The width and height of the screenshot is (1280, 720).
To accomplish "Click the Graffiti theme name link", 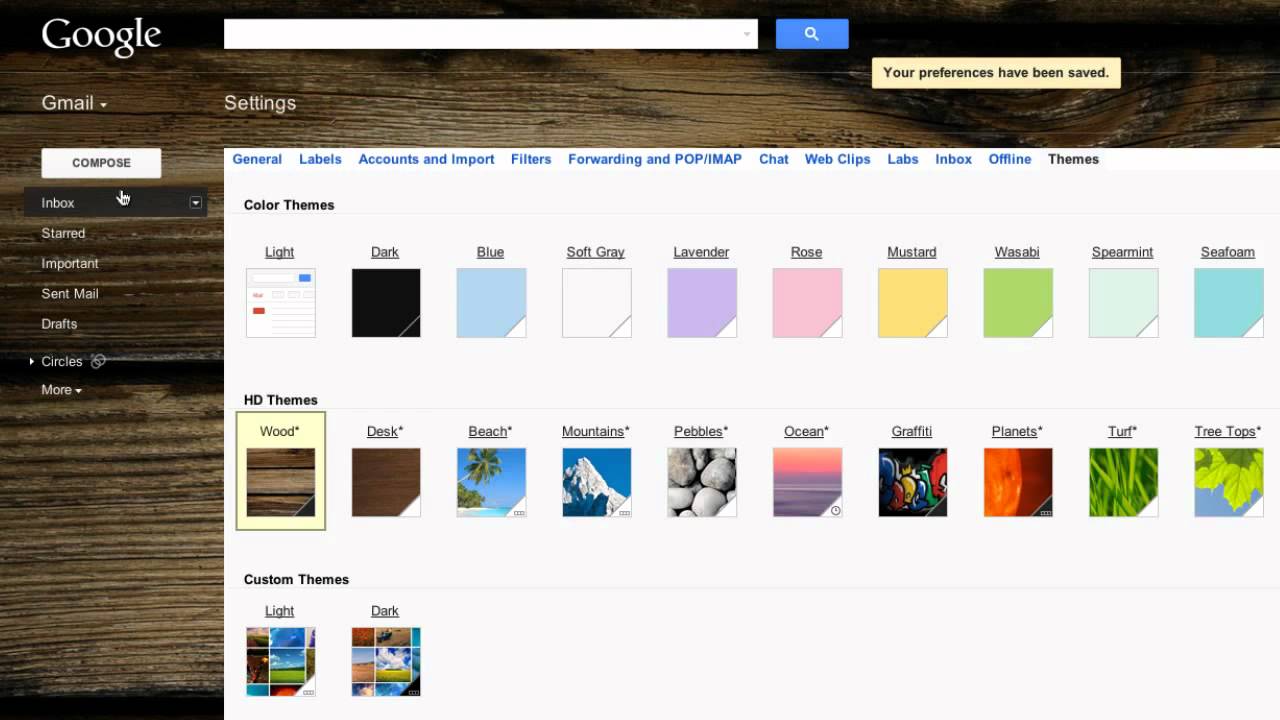I will 912,431.
